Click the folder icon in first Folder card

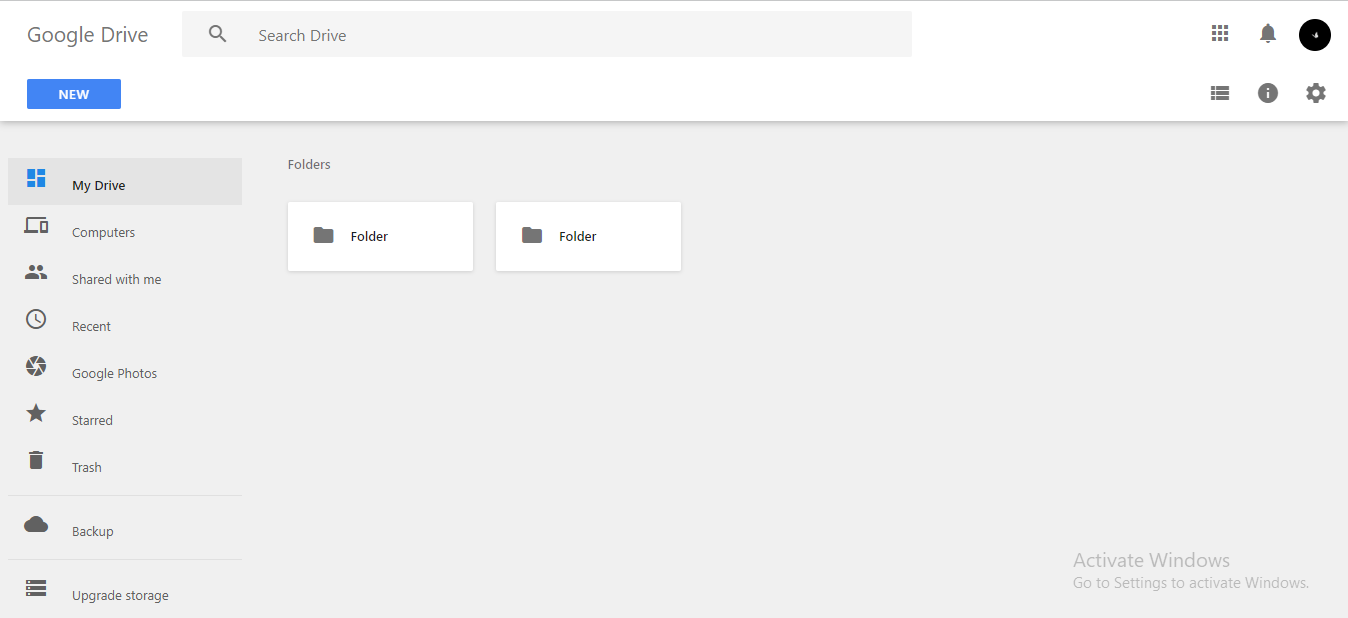click(x=323, y=235)
